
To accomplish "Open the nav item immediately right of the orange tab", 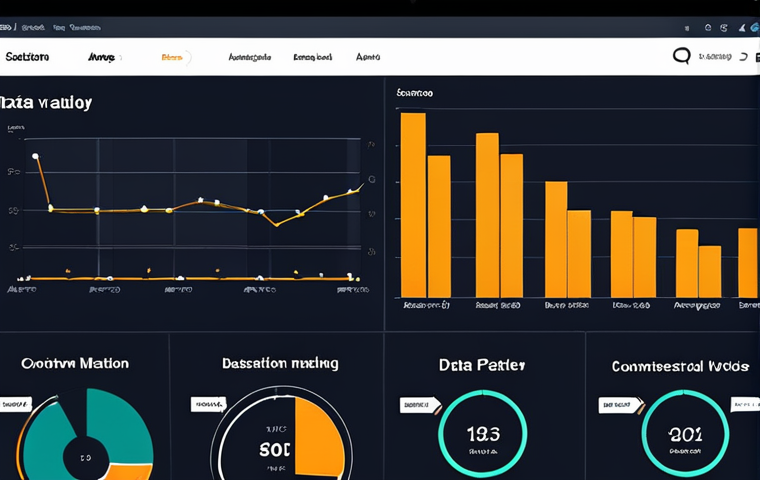I will (250, 57).
